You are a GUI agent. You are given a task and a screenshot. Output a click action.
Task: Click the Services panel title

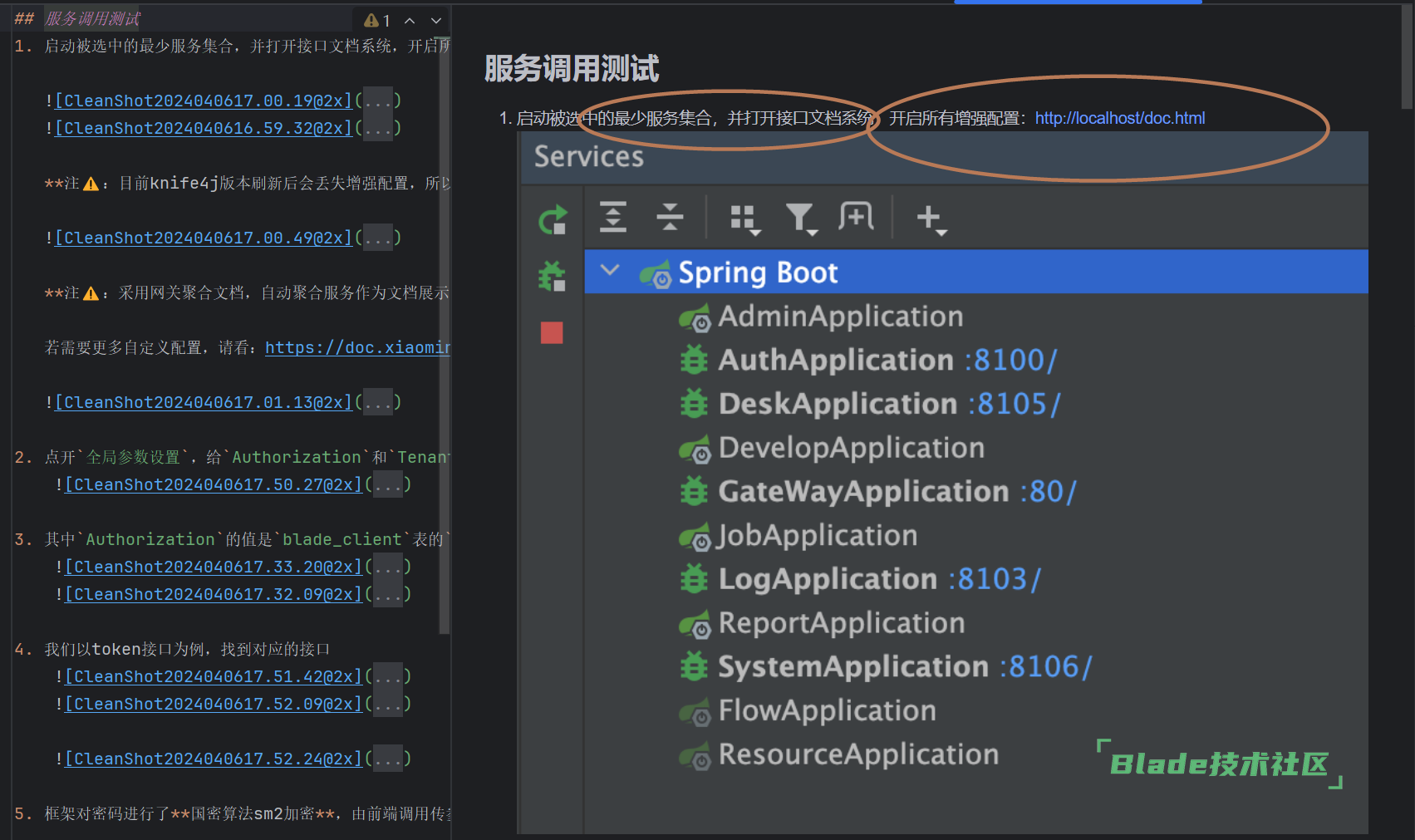(x=588, y=157)
